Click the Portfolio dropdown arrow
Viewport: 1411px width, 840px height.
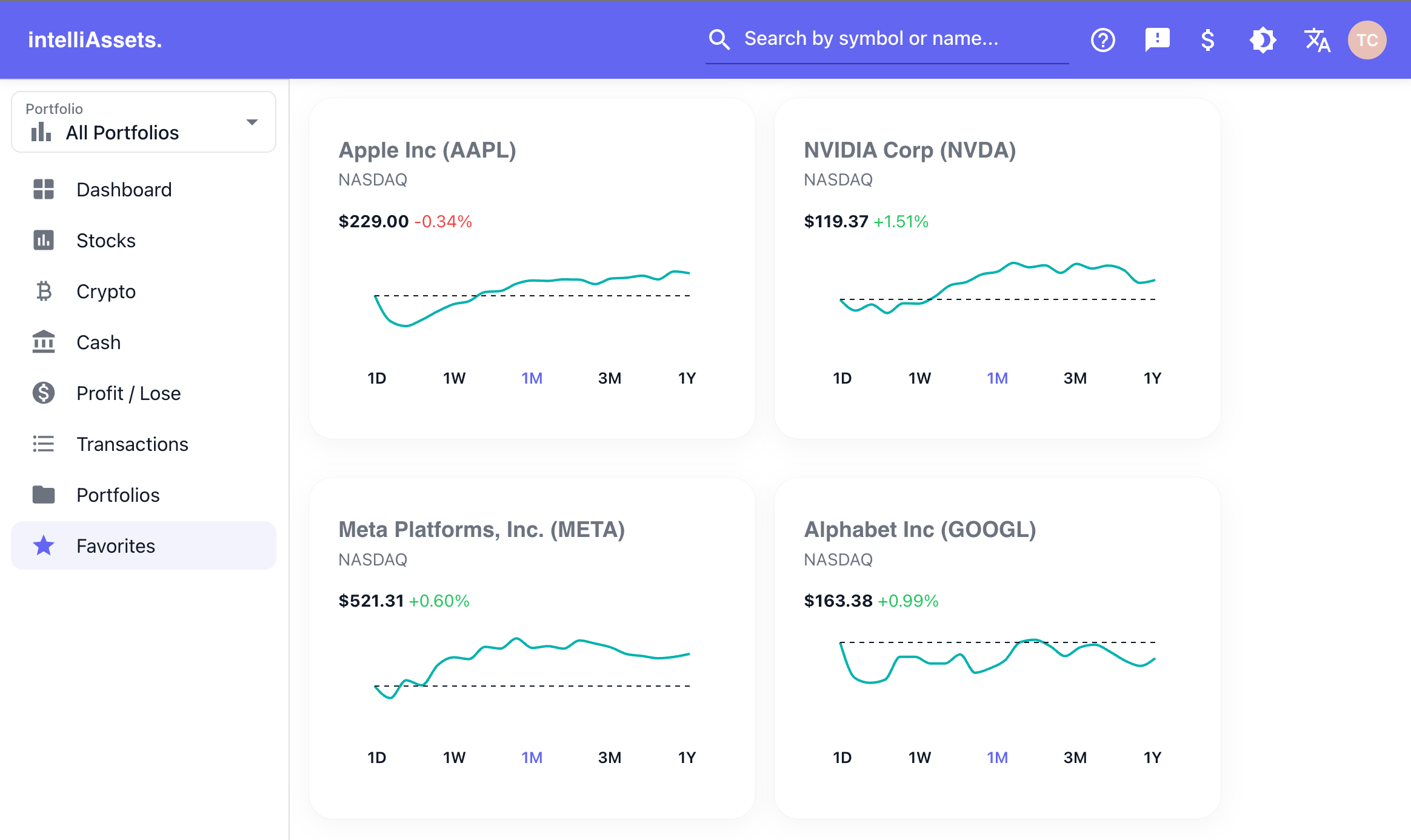[x=252, y=122]
